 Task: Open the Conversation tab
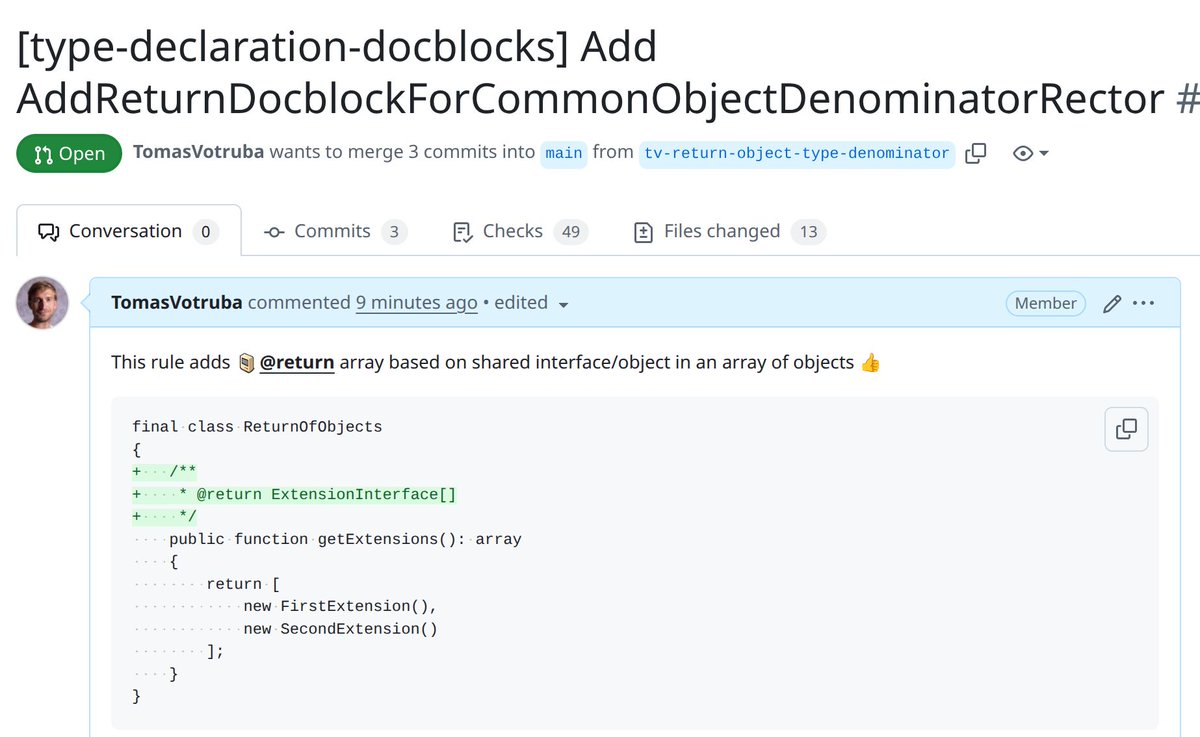tap(129, 231)
